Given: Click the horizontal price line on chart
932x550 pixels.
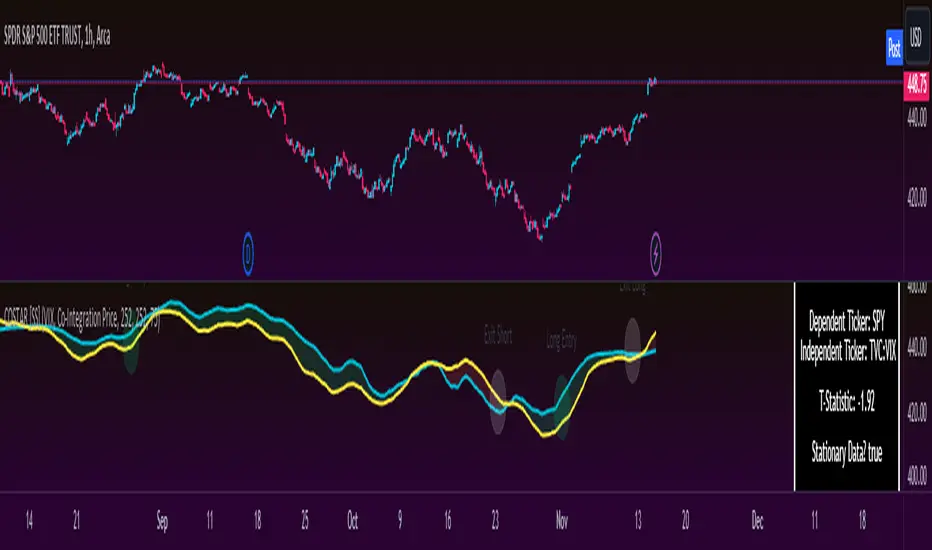Looking at the screenshot, I should pos(452,82).
